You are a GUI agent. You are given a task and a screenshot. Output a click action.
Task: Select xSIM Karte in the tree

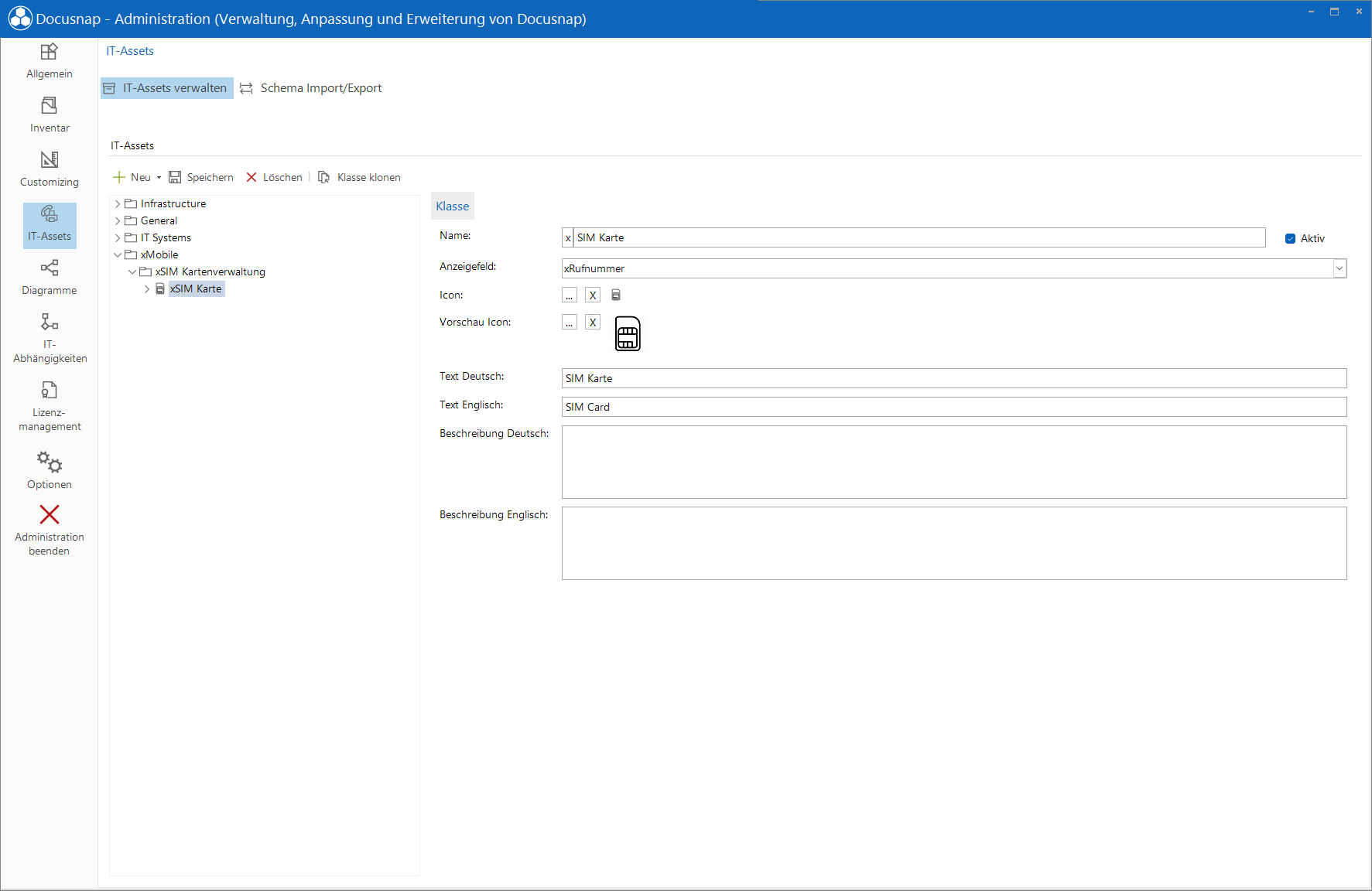click(196, 288)
